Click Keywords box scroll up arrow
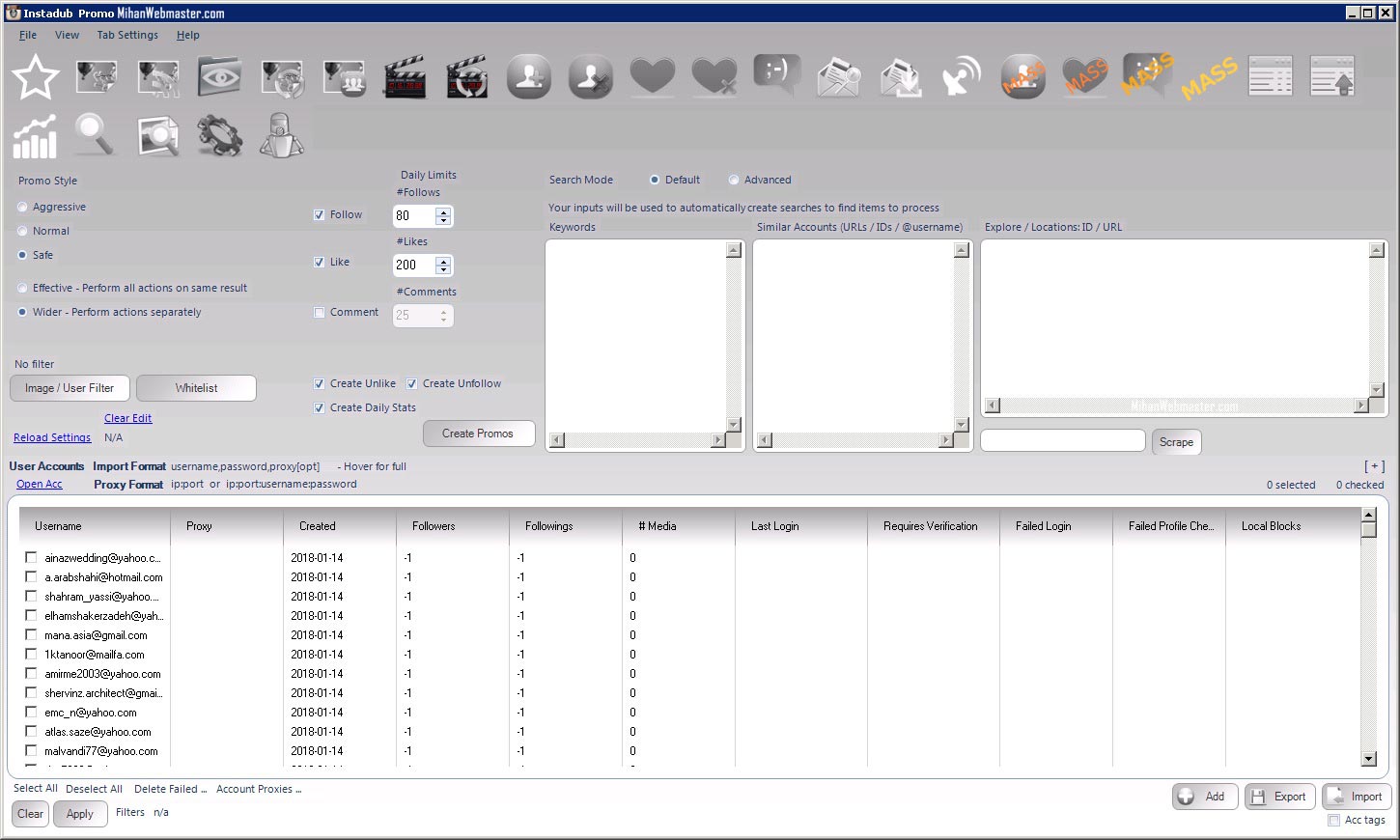 [x=734, y=250]
